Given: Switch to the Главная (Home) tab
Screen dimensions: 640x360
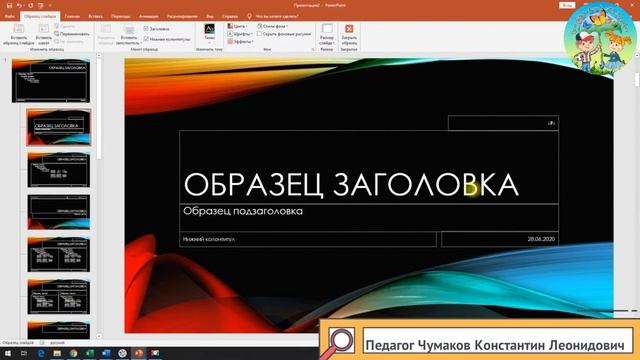Looking at the screenshot, I should (x=72, y=16).
